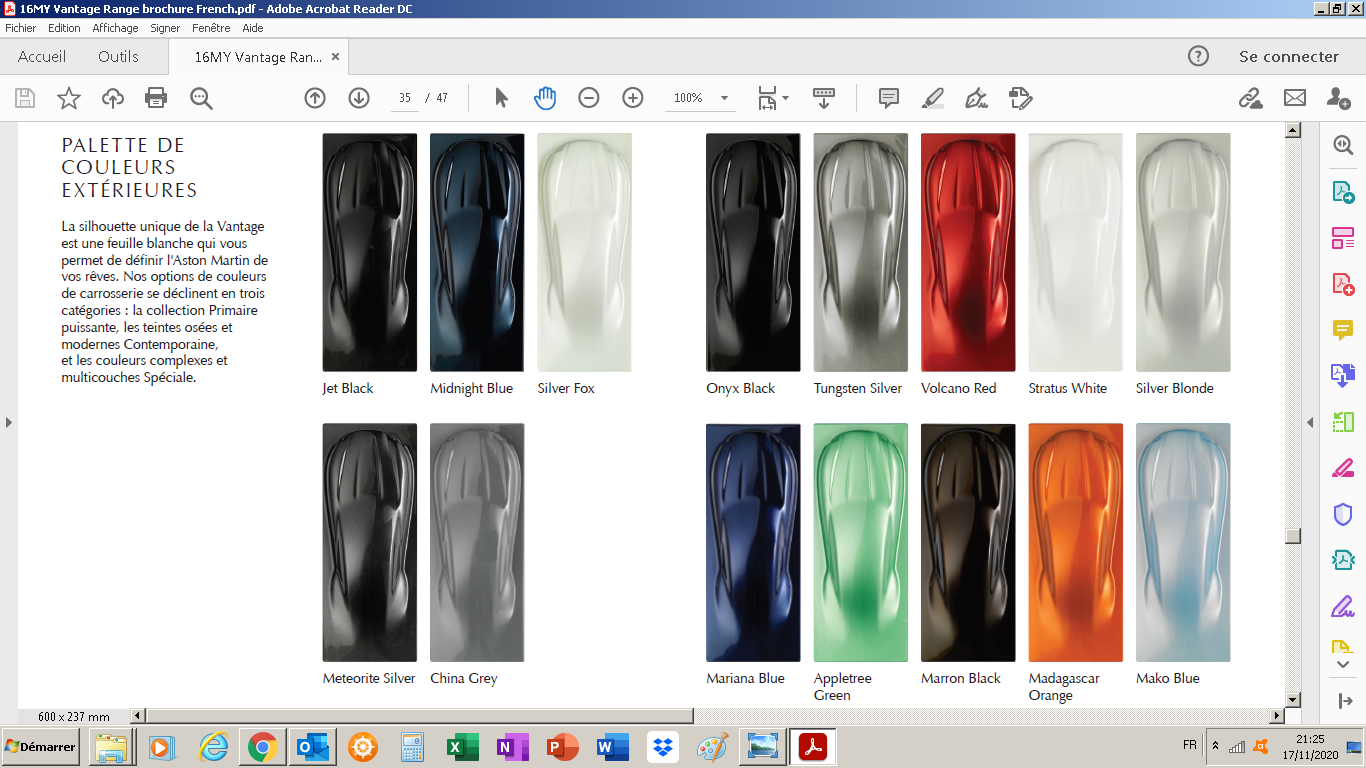Open the search tool in right panel
The width and height of the screenshot is (1366, 768).
(x=1342, y=145)
